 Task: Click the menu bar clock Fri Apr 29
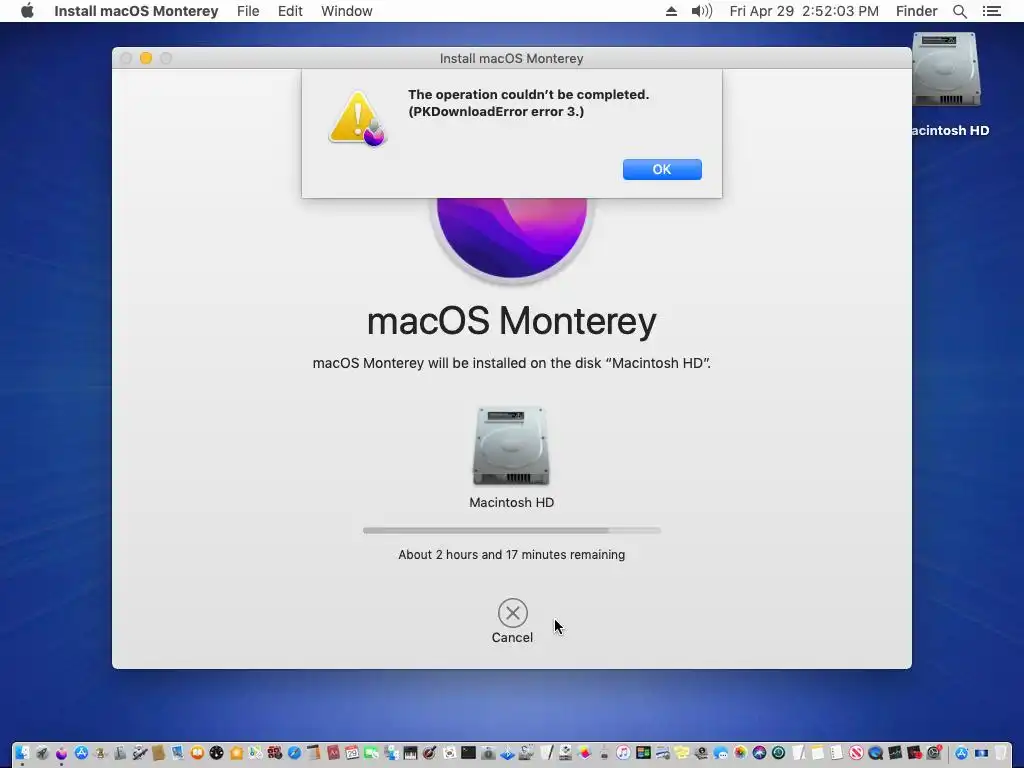click(804, 11)
